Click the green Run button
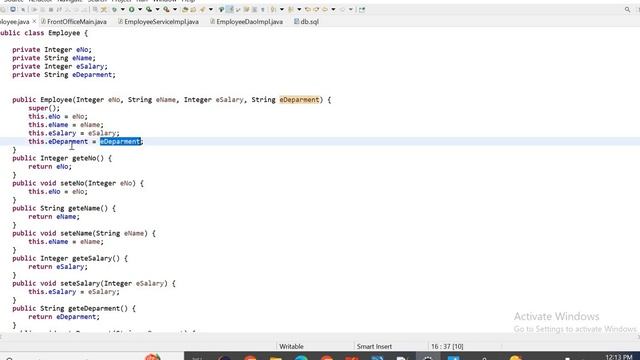 (x=131, y=9)
